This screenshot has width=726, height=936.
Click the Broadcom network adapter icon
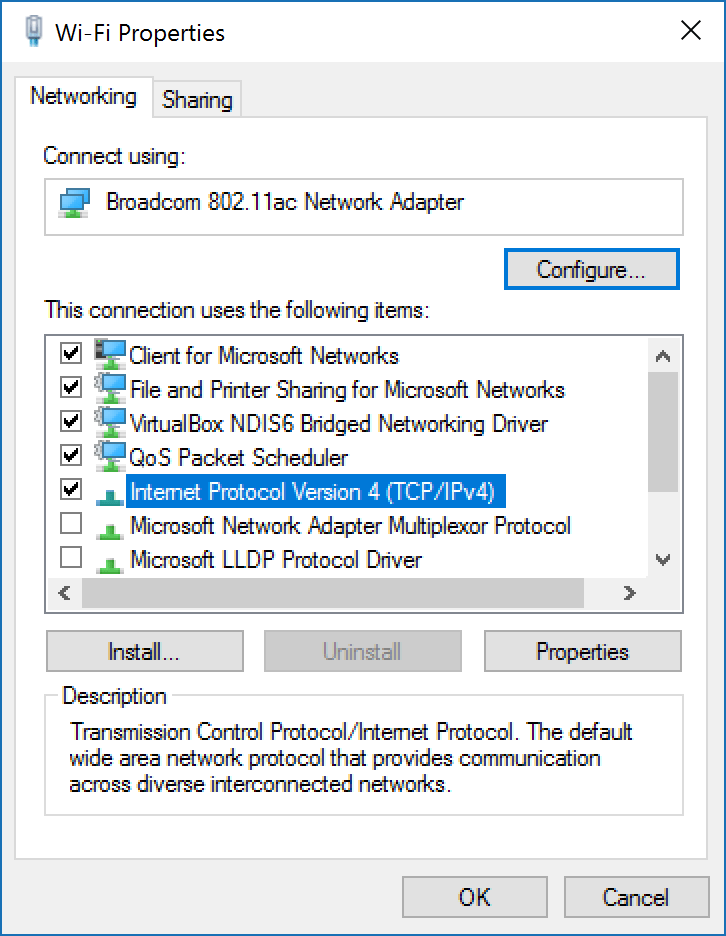point(75,203)
